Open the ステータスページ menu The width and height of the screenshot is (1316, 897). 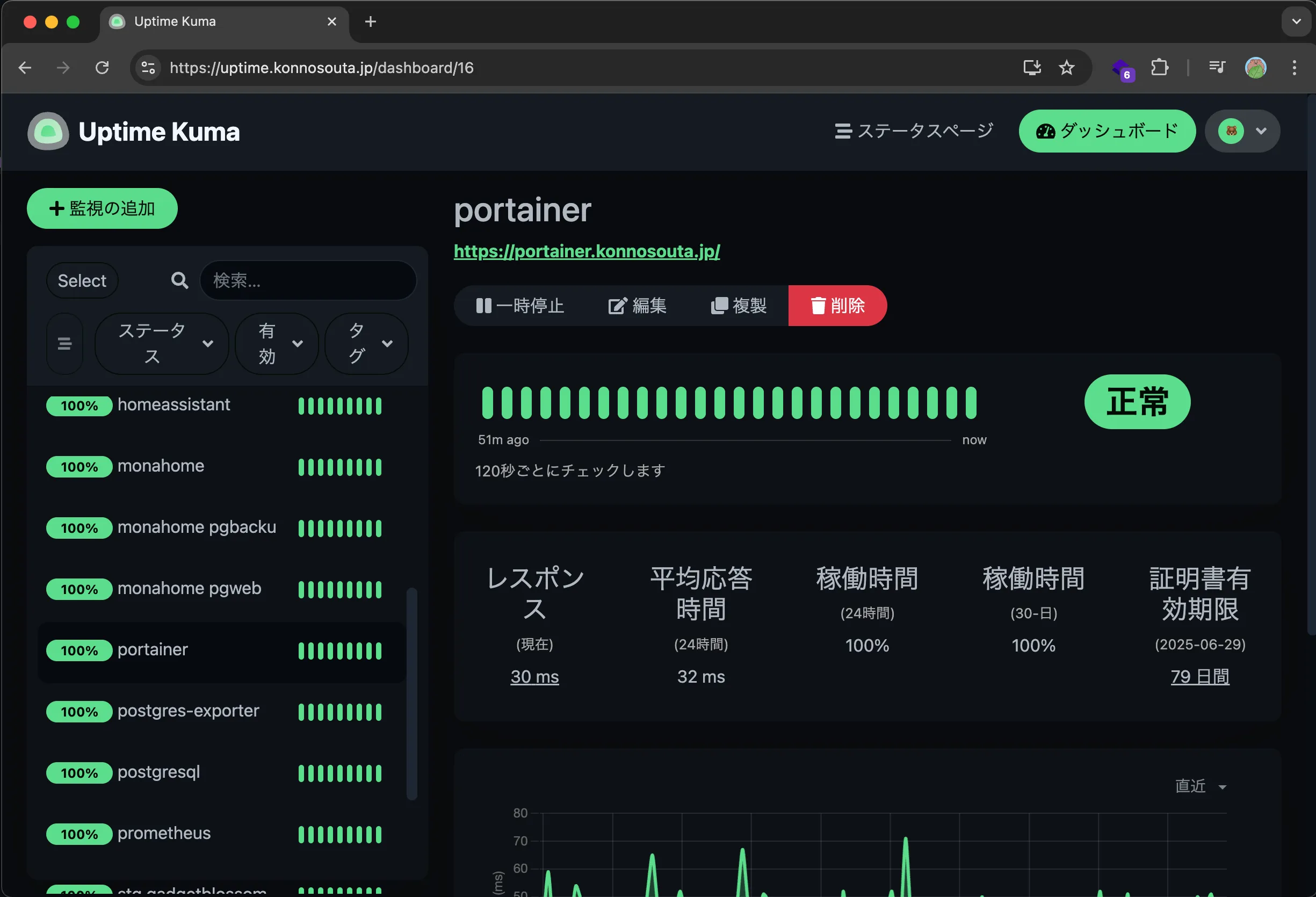click(x=913, y=131)
